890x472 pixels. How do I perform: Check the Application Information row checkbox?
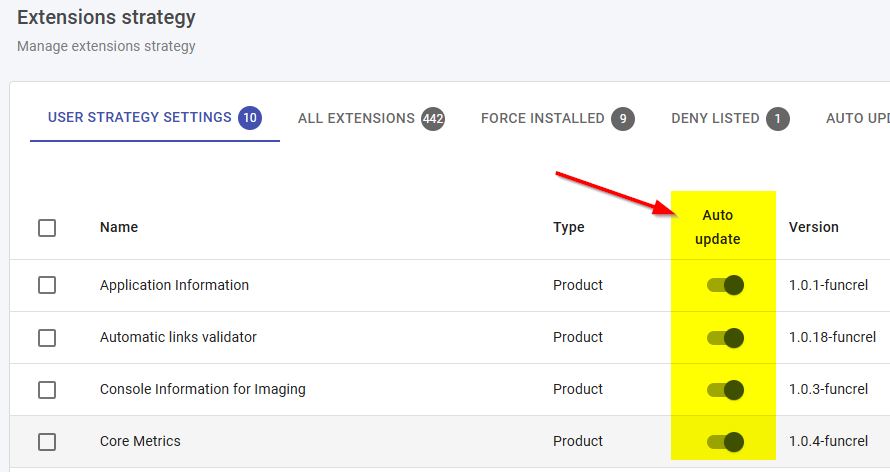[x=47, y=285]
